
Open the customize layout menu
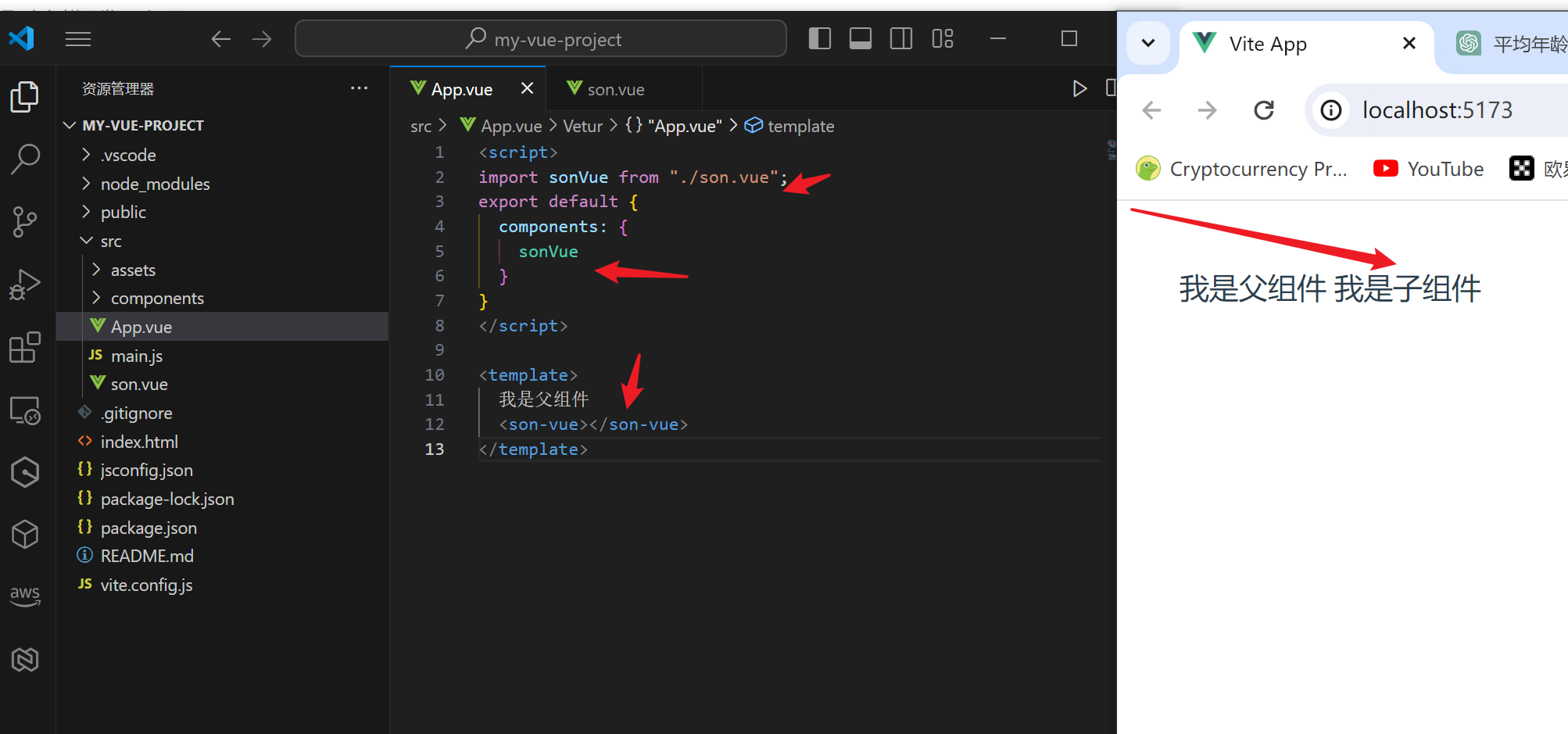pos(943,38)
